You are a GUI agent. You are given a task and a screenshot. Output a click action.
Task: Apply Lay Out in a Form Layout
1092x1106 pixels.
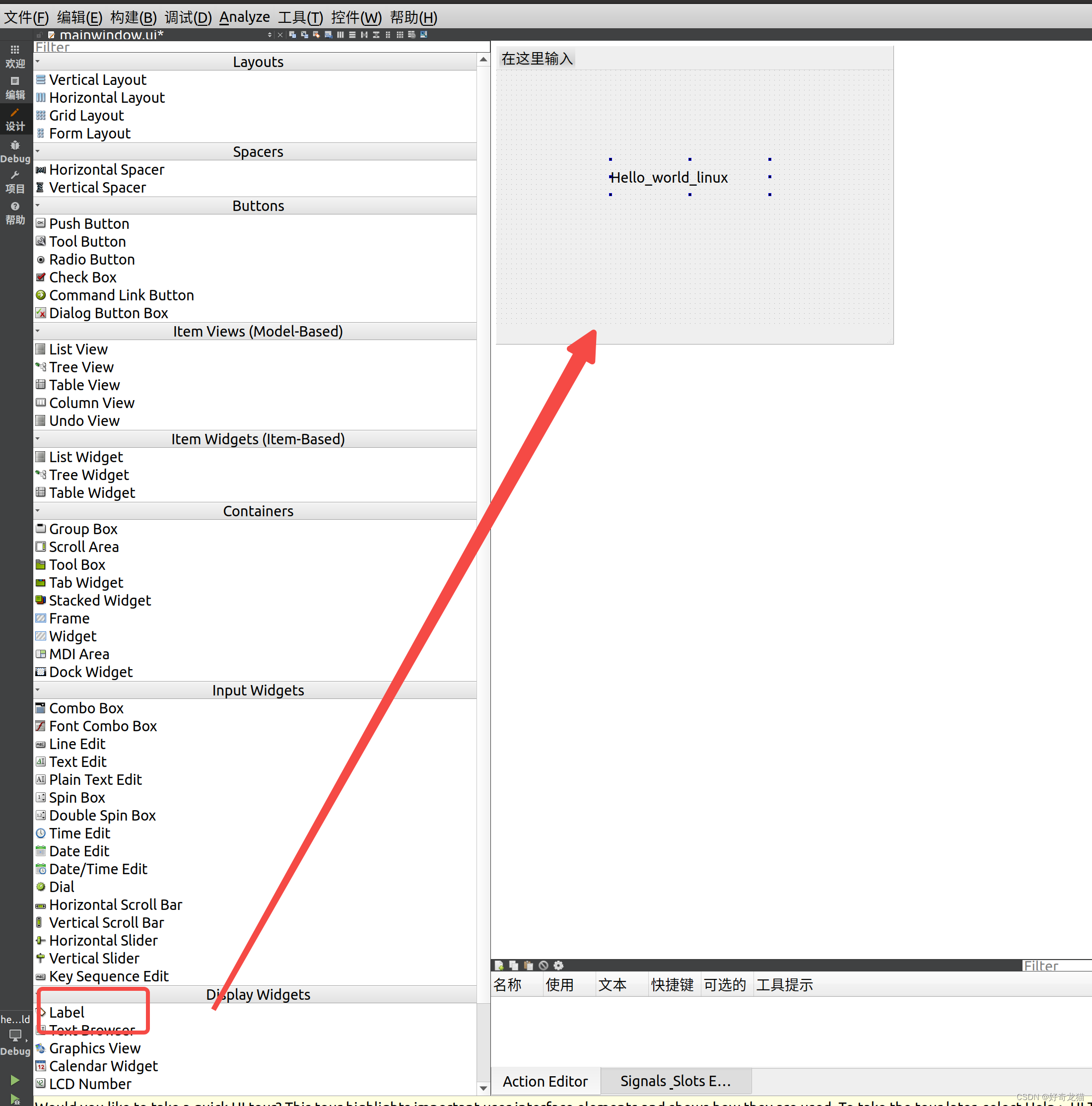tap(388, 35)
